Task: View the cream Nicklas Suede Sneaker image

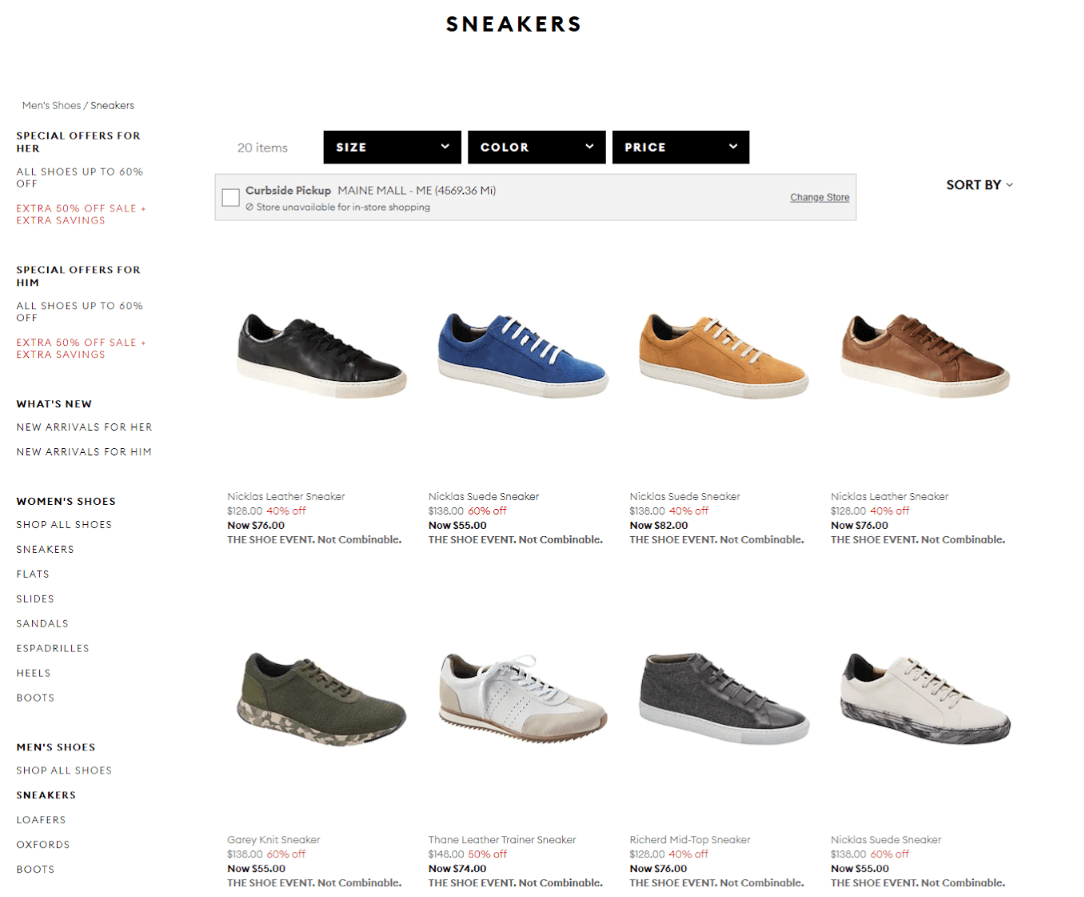Action: (x=925, y=699)
